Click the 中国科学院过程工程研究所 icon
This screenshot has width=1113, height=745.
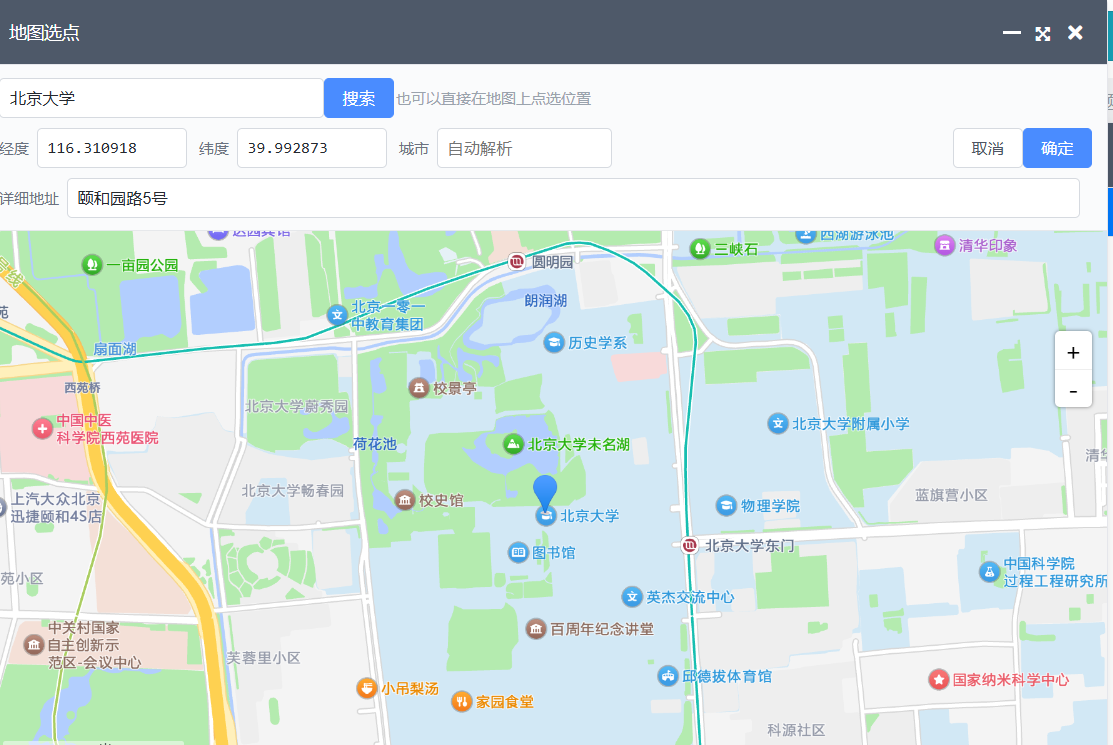tap(989, 572)
